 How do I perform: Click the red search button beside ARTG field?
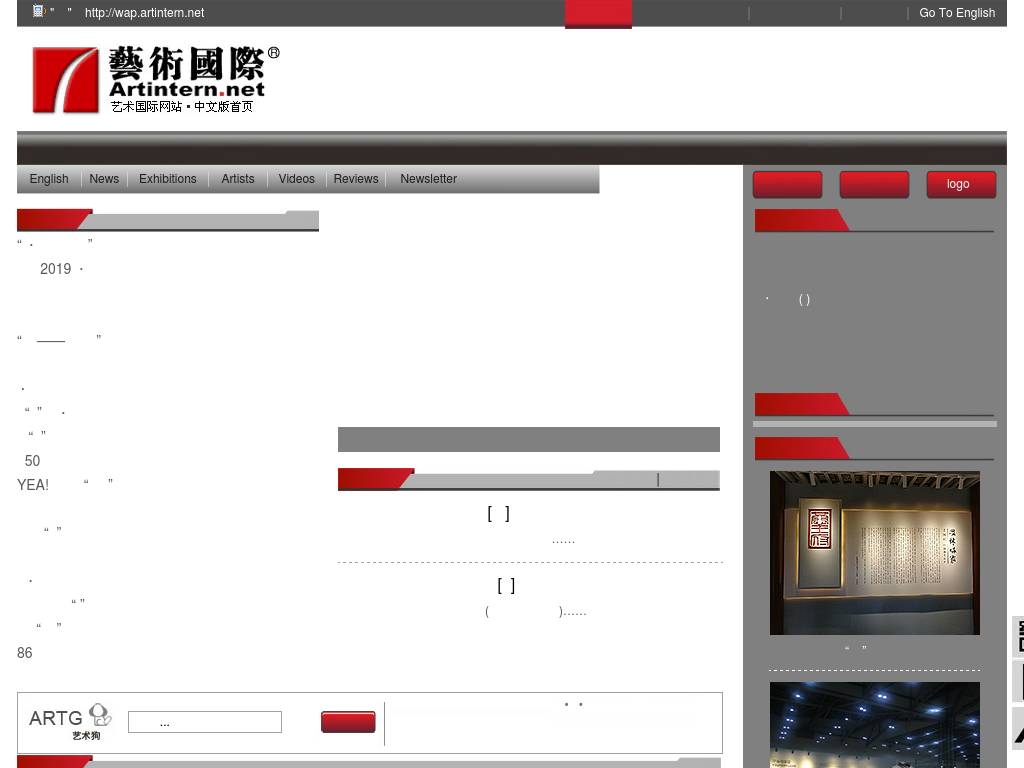(x=348, y=722)
